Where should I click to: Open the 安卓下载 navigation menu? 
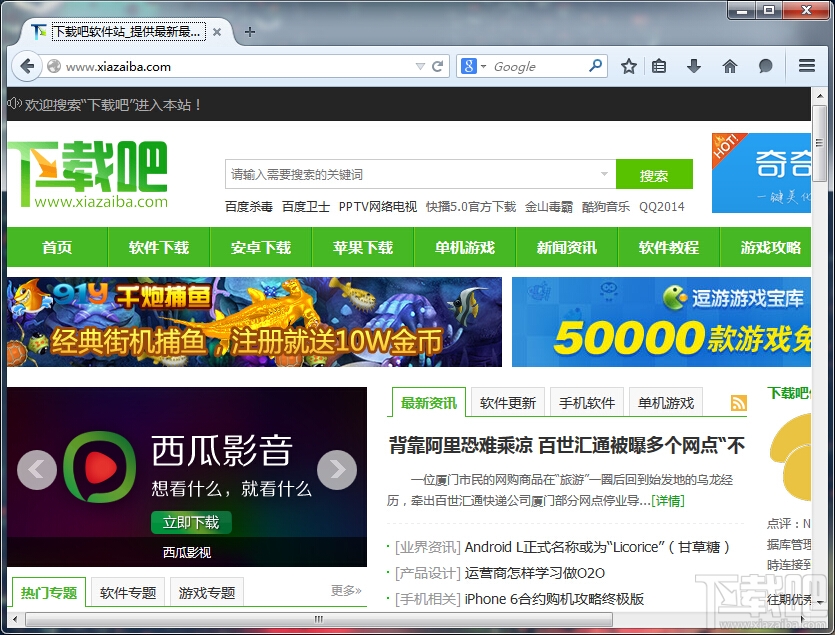click(260, 247)
